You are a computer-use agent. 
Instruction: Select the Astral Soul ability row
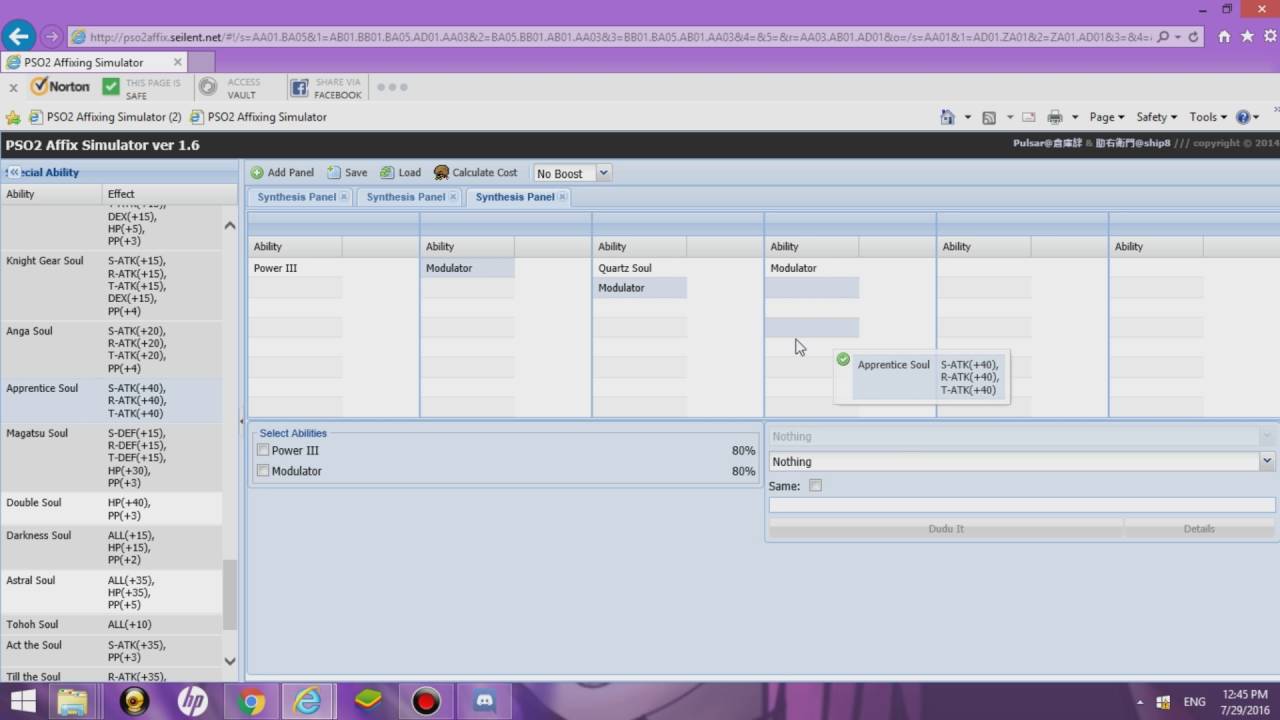111,592
